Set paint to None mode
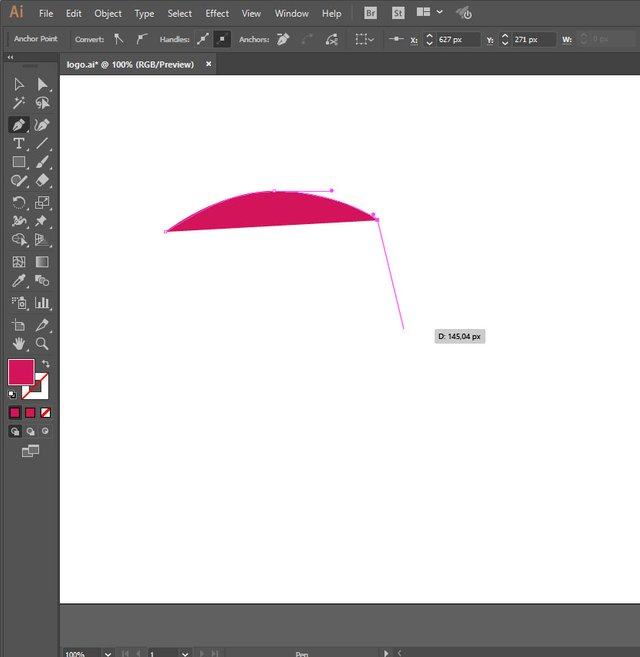The height and width of the screenshot is (657, 640). 45,412
